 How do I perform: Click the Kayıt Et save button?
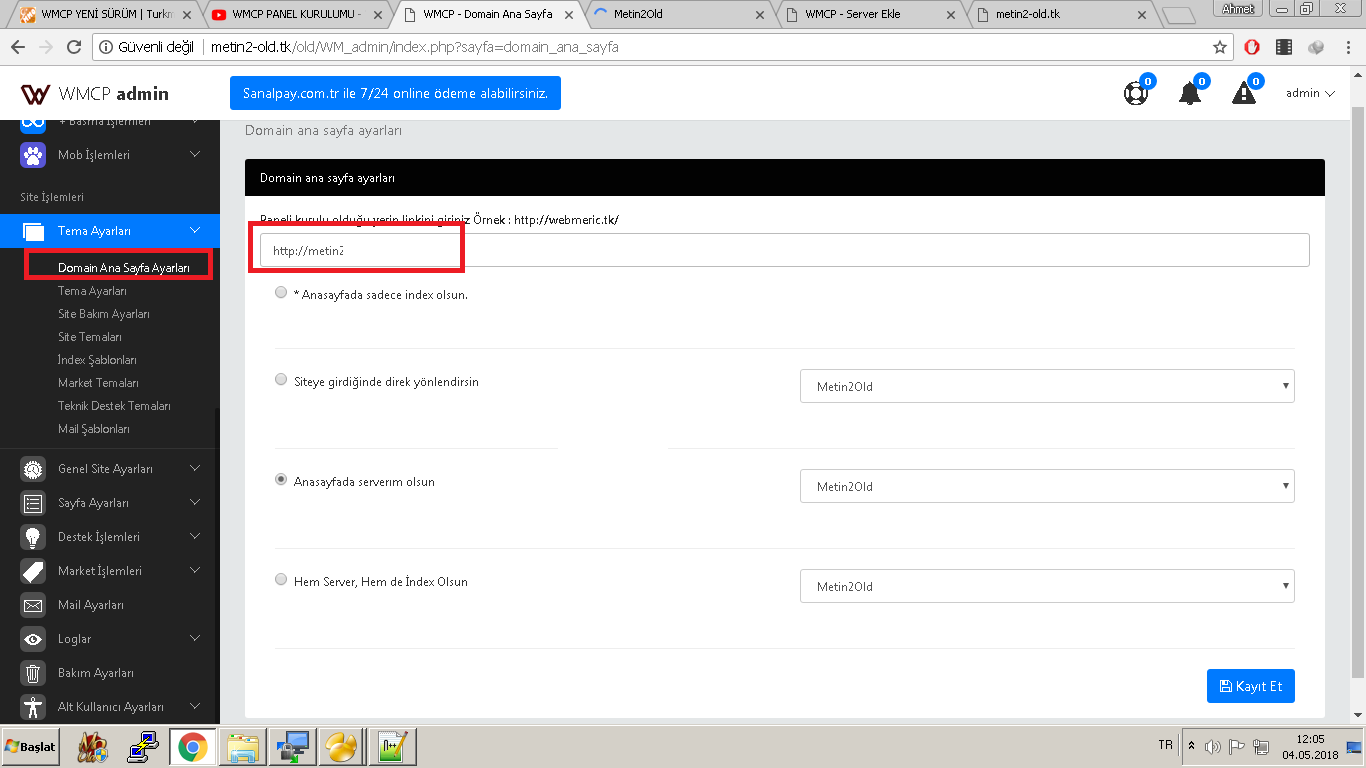point(1251,686)
